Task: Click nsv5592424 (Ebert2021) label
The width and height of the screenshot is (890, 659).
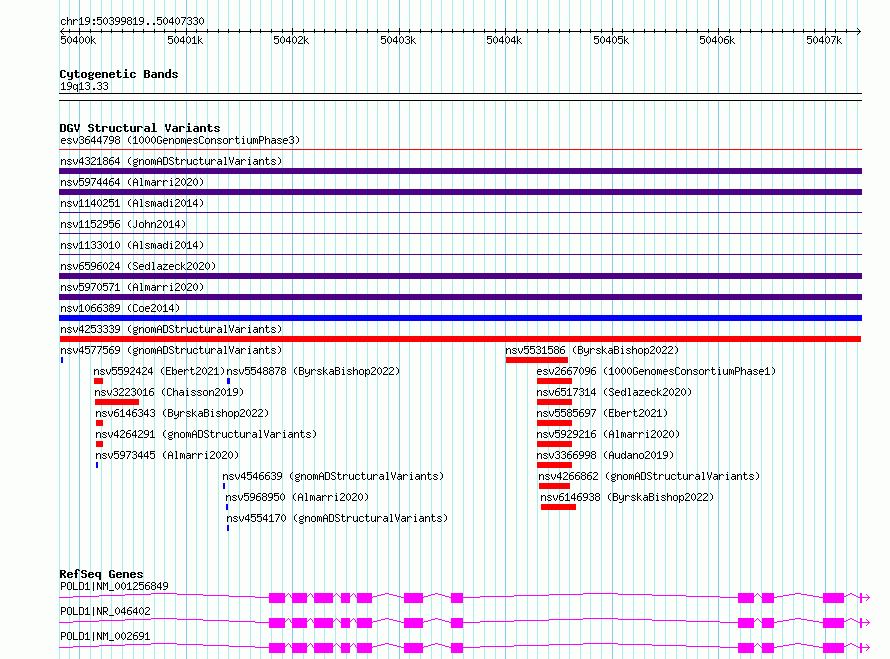Action: pos(159,371)
